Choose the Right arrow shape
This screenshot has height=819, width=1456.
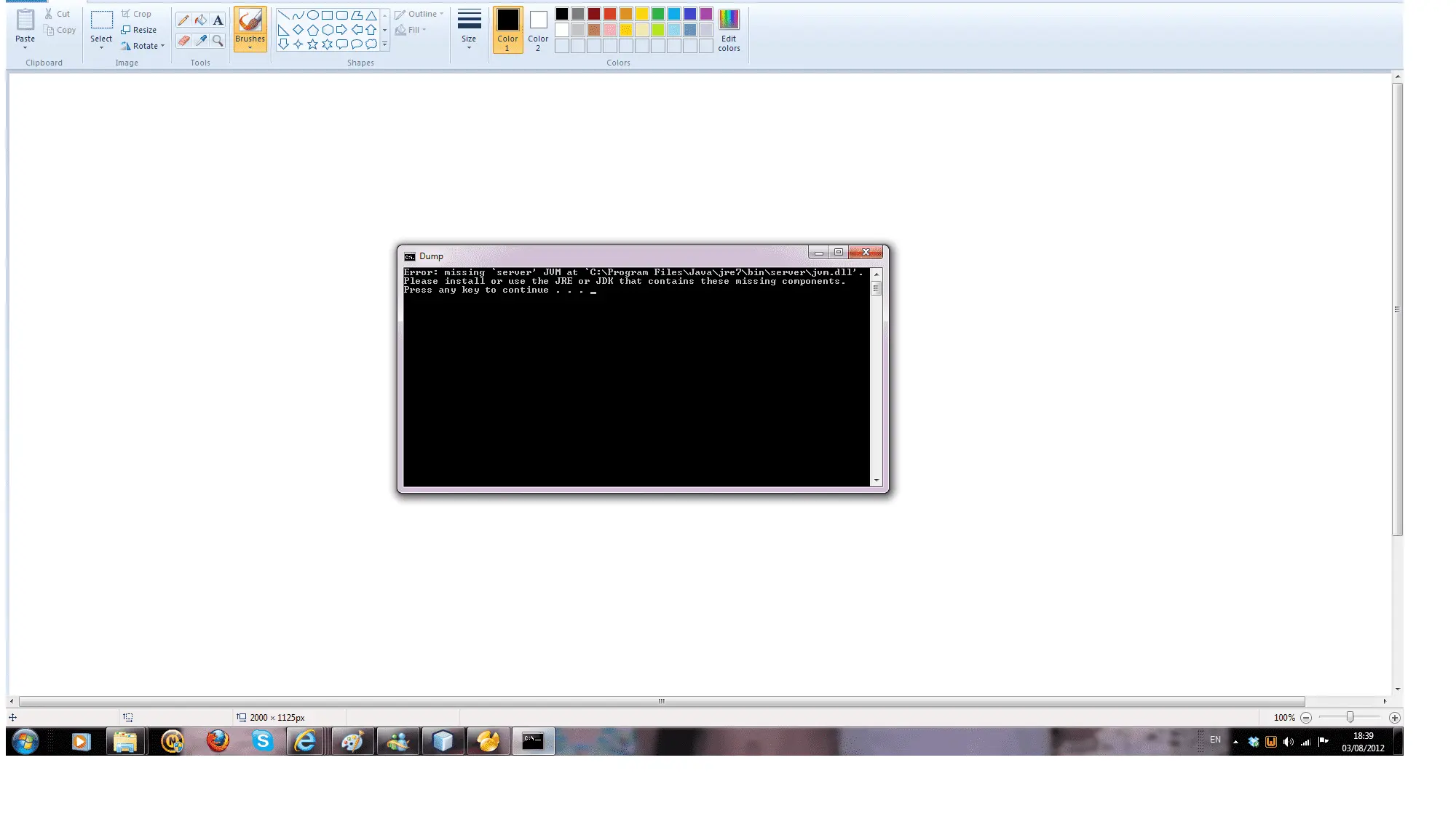click(x=342, y=30)
